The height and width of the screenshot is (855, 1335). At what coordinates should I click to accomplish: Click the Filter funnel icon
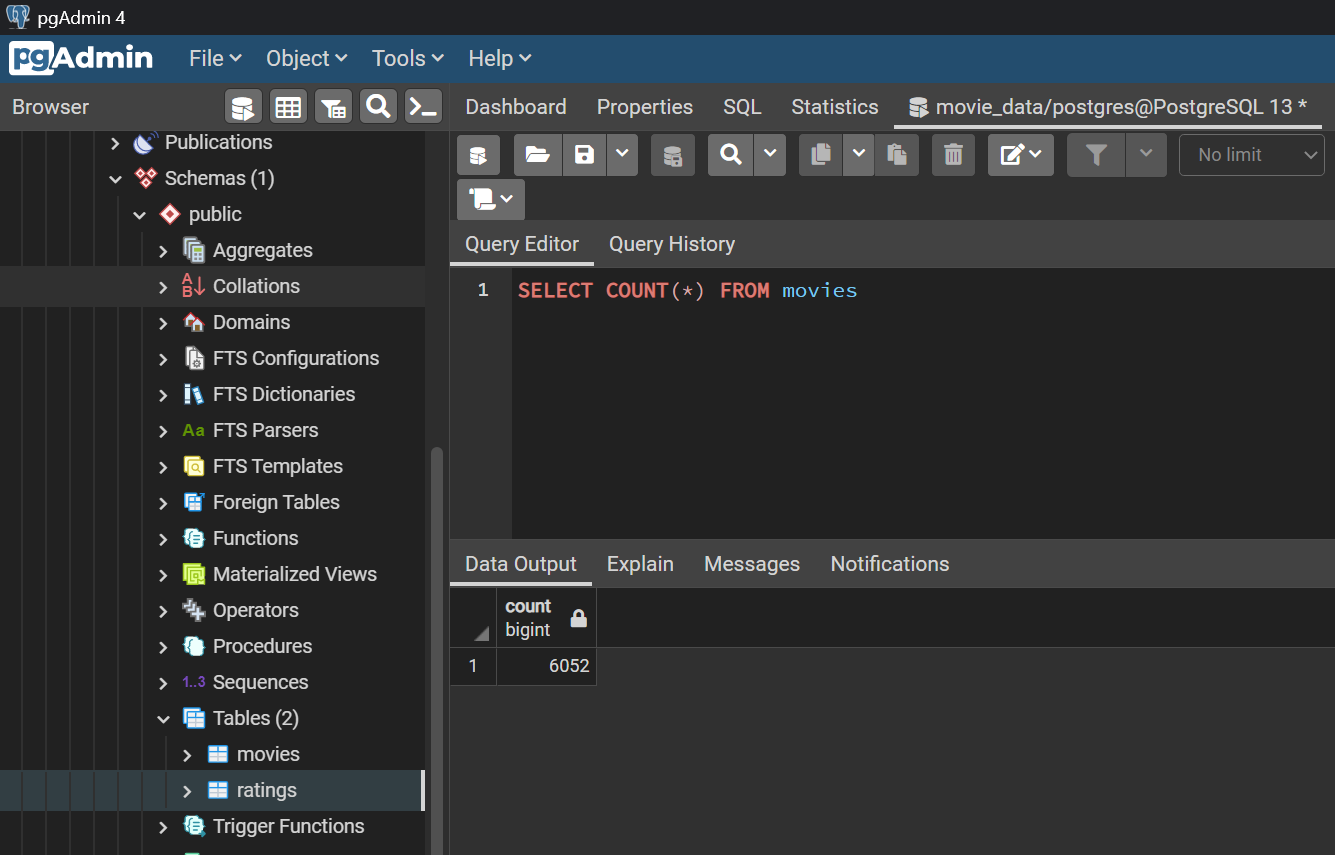pos(1096,155)
